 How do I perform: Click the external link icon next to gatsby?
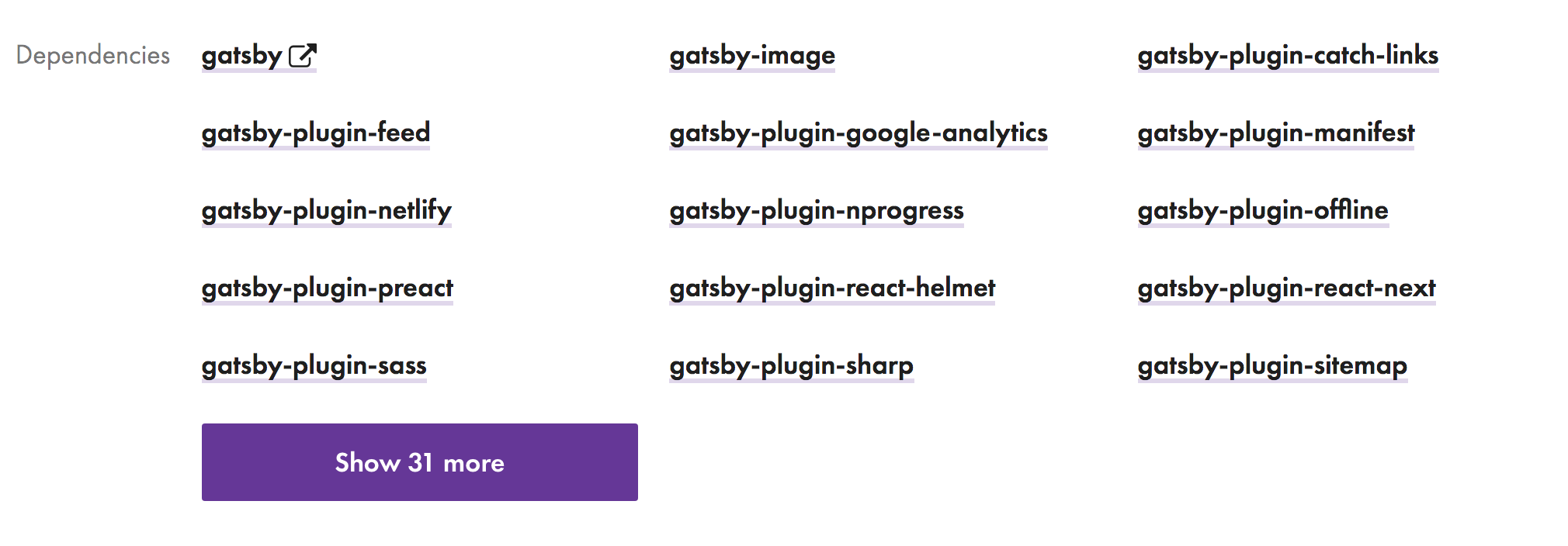pos(304,54)
